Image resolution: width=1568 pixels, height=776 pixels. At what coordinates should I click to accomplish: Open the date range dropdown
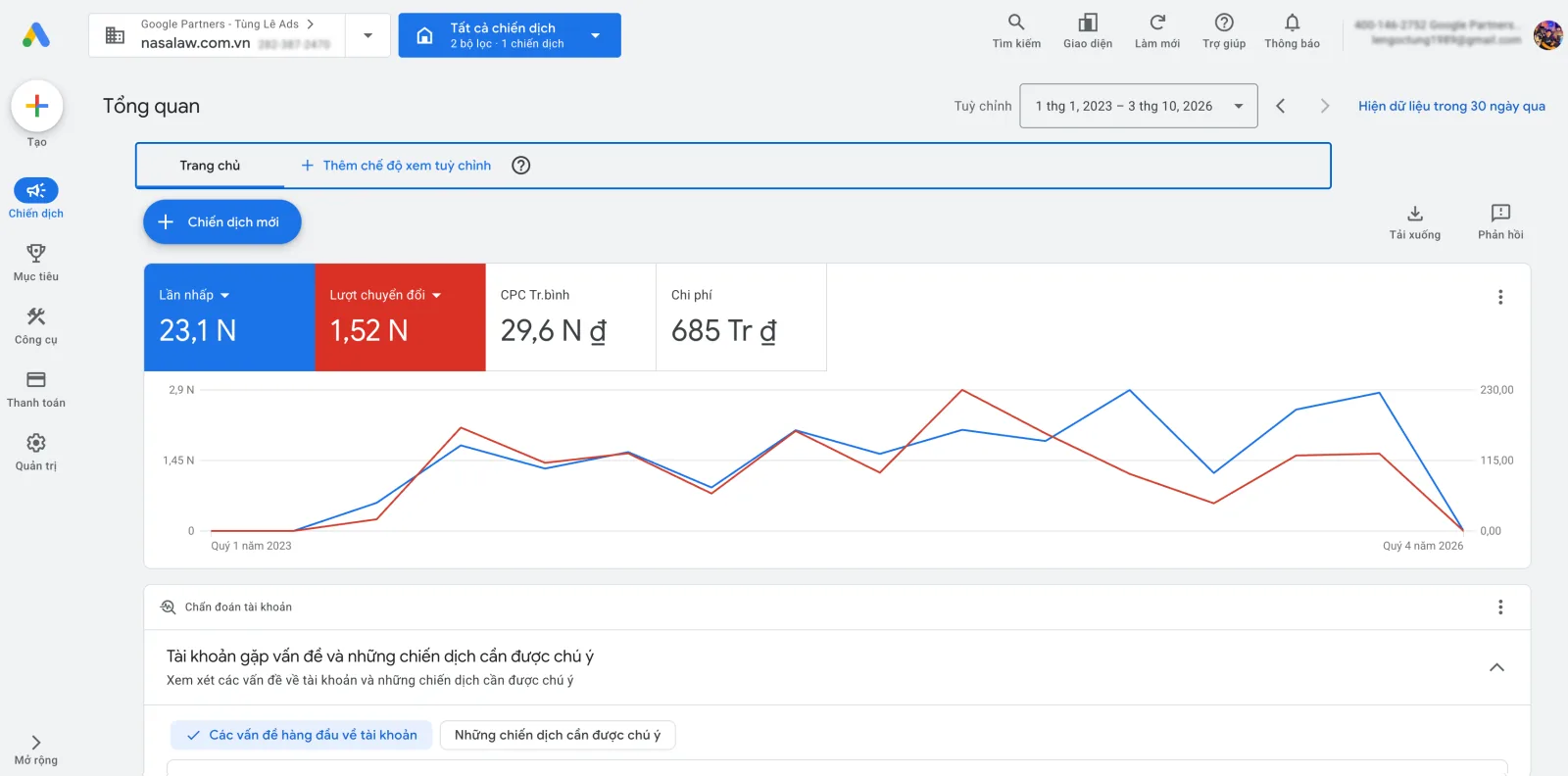click(1139, 106)
